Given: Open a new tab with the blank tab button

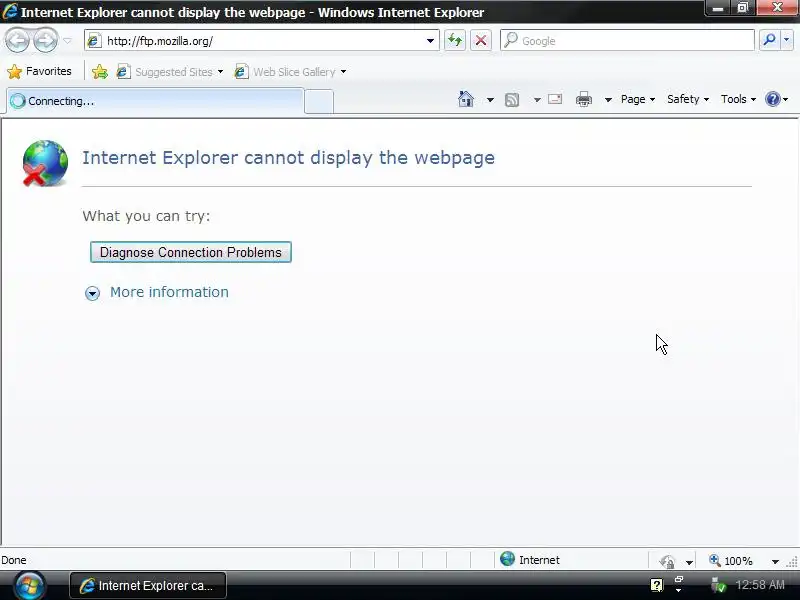Looking at the screenshot, I should pyautogui.click(x=319, y=102).
